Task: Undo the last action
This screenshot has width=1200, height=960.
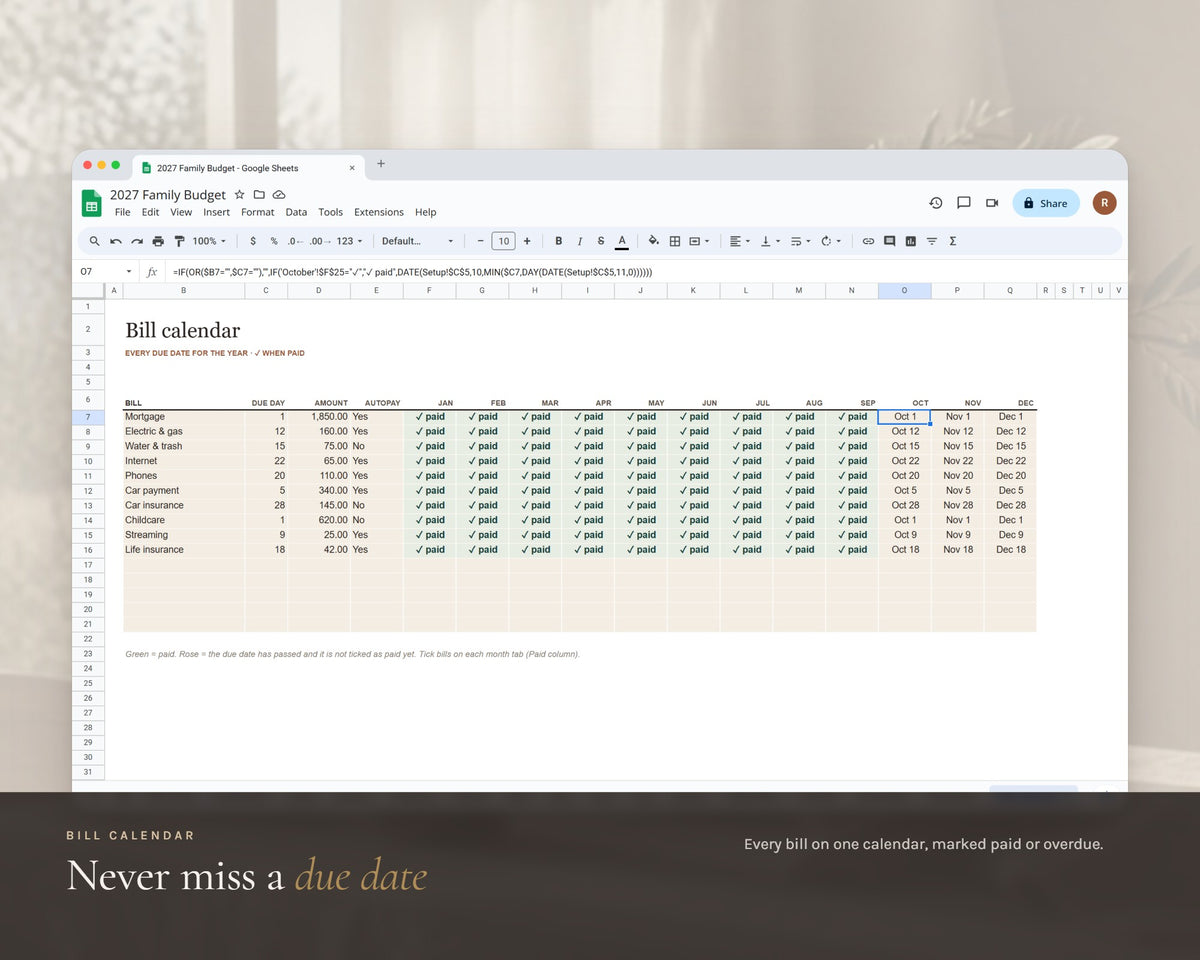Action: point(116,241)
